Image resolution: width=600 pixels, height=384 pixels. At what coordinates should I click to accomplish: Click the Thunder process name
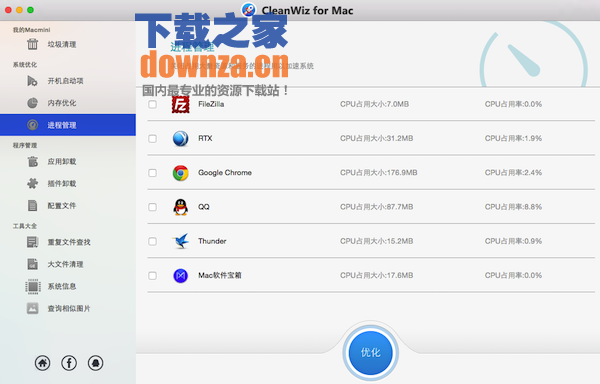tap(212, 241)
